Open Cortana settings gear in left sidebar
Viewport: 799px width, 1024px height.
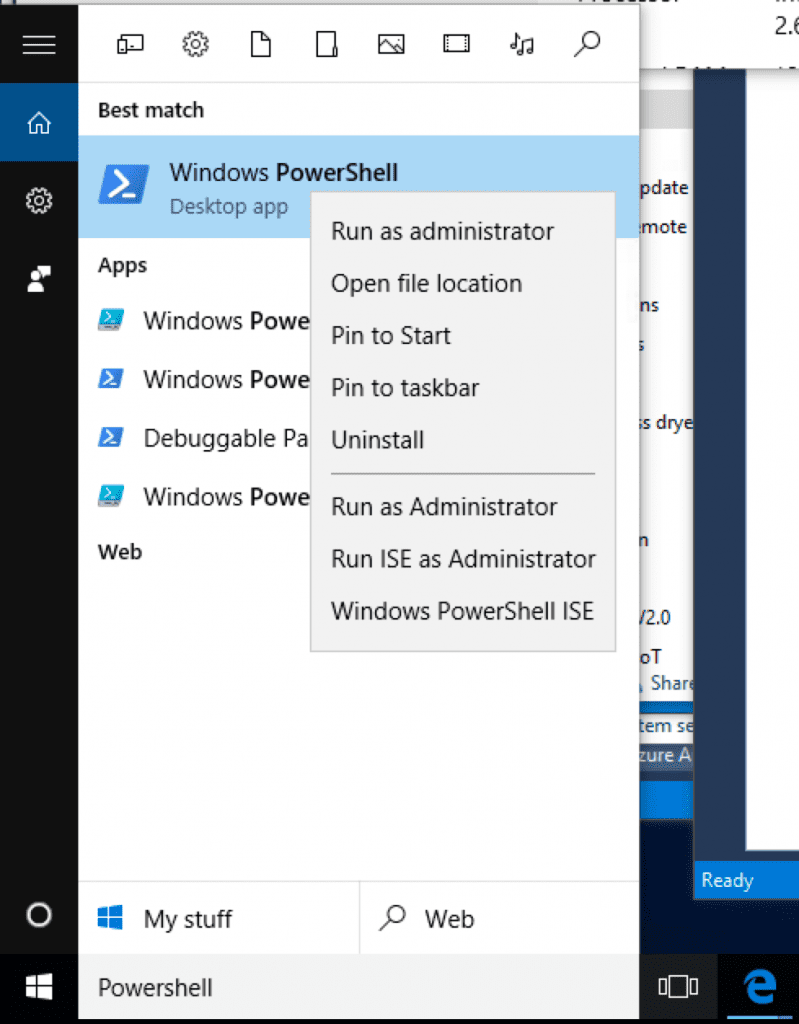pyautogui.click(x=39, y=200)
